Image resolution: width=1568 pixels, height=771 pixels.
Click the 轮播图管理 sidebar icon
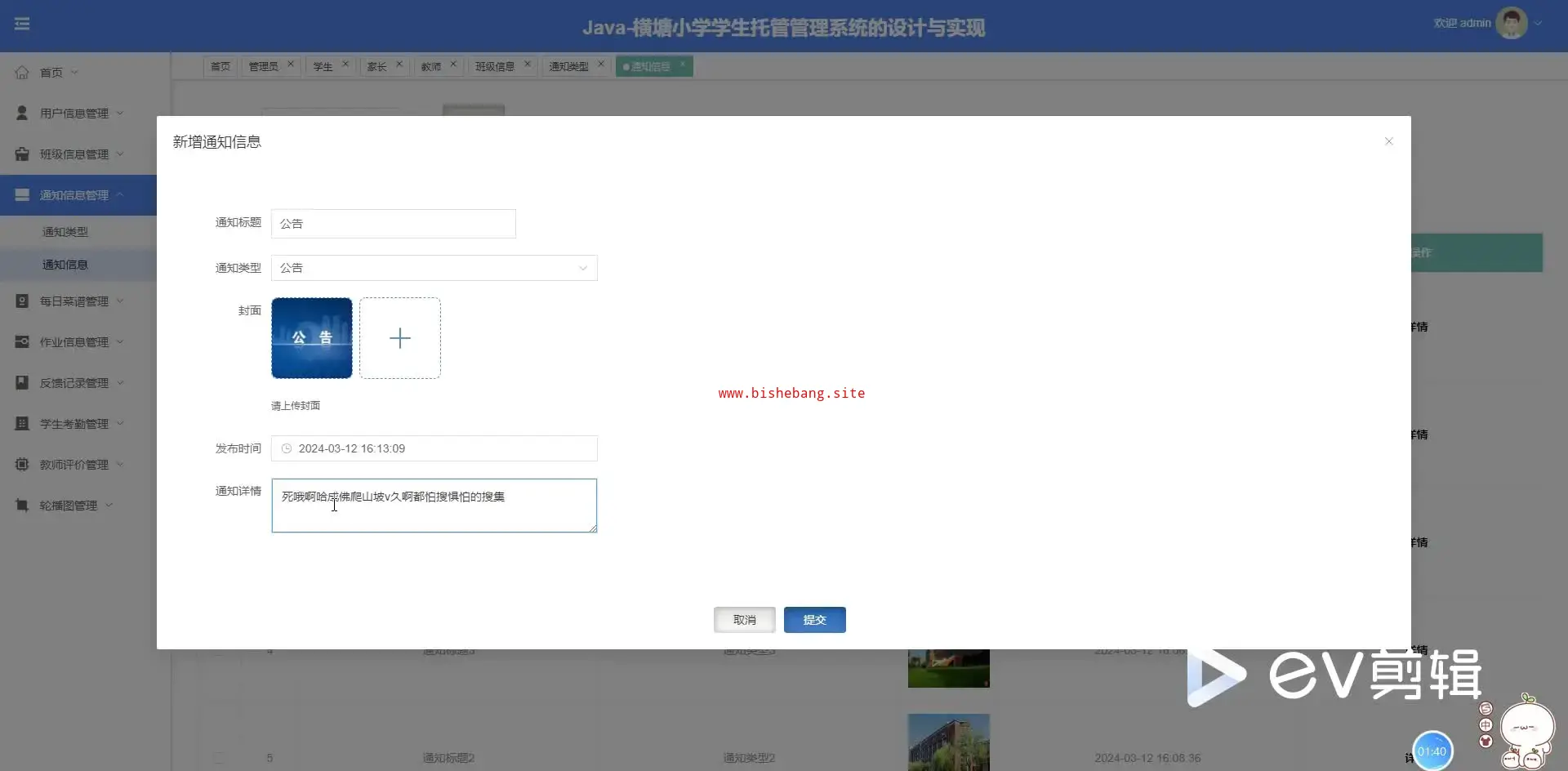pyautogui.click(x=22, y=505)
